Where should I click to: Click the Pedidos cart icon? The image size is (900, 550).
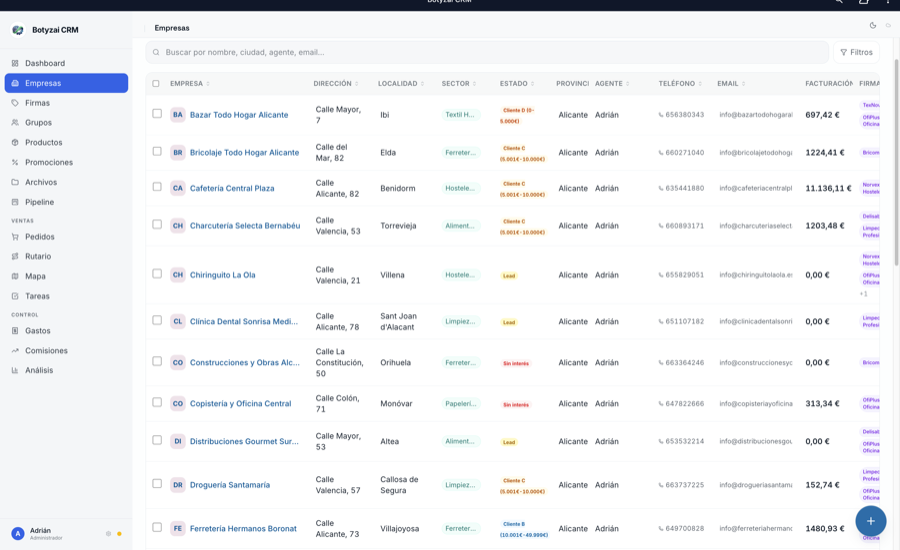(x=15, y=237)
